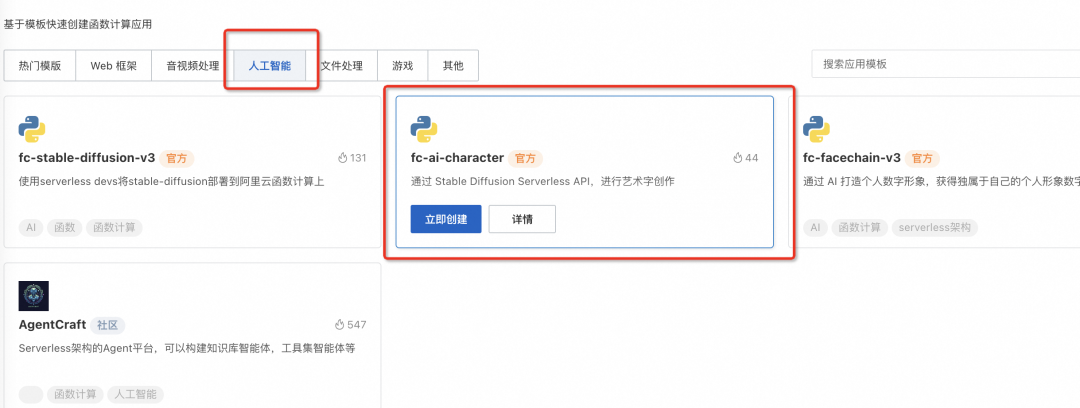1080x408 pixels.
Task: Click the 官方 badge on fc-ai-character
Action: (x=526, y=159)
